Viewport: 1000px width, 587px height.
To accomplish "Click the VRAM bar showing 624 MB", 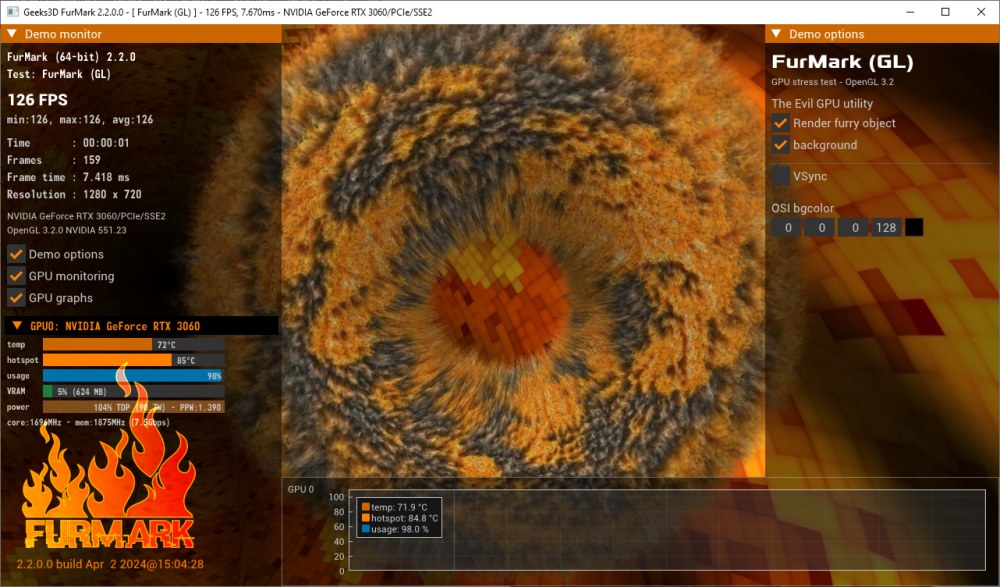I will pyautogui.click(x=133, y=391).
